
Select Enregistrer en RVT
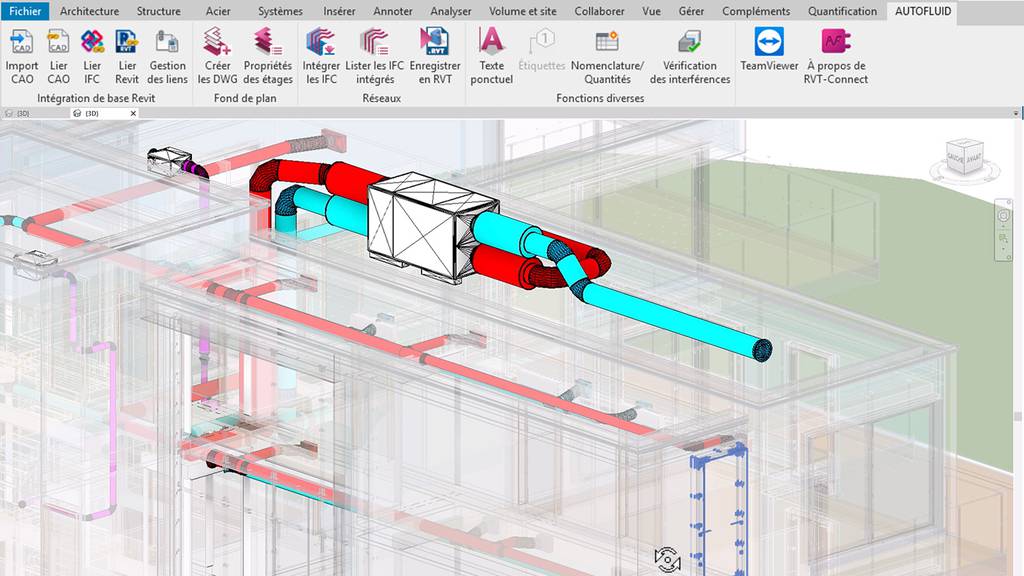[435, 43]
